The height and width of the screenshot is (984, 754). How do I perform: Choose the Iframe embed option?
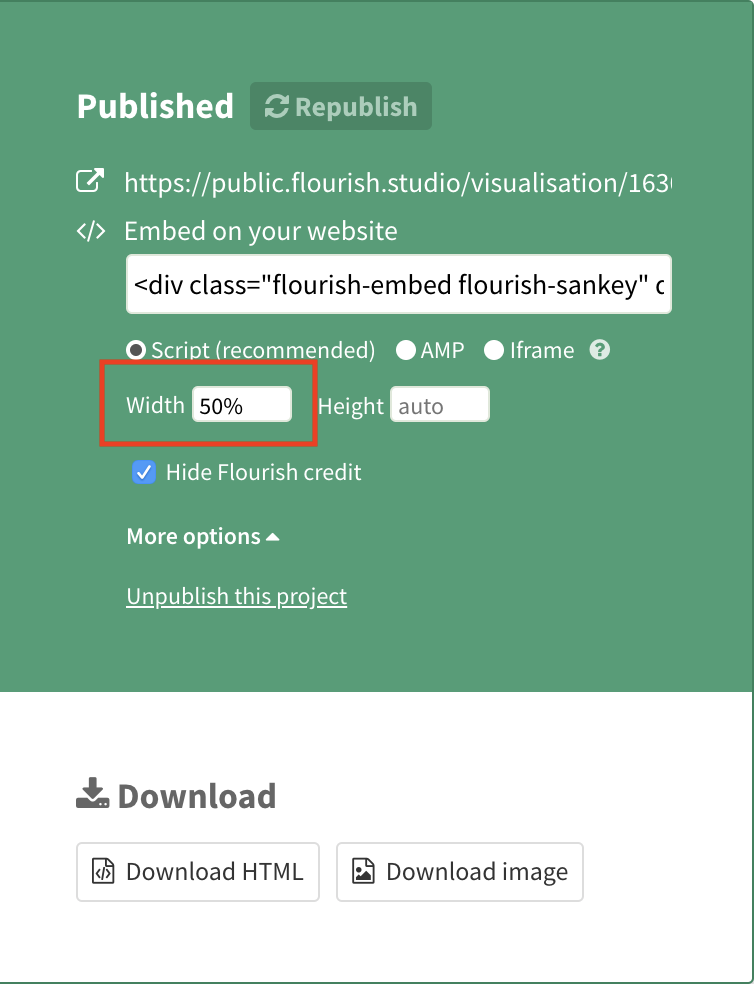pos(492,350)
